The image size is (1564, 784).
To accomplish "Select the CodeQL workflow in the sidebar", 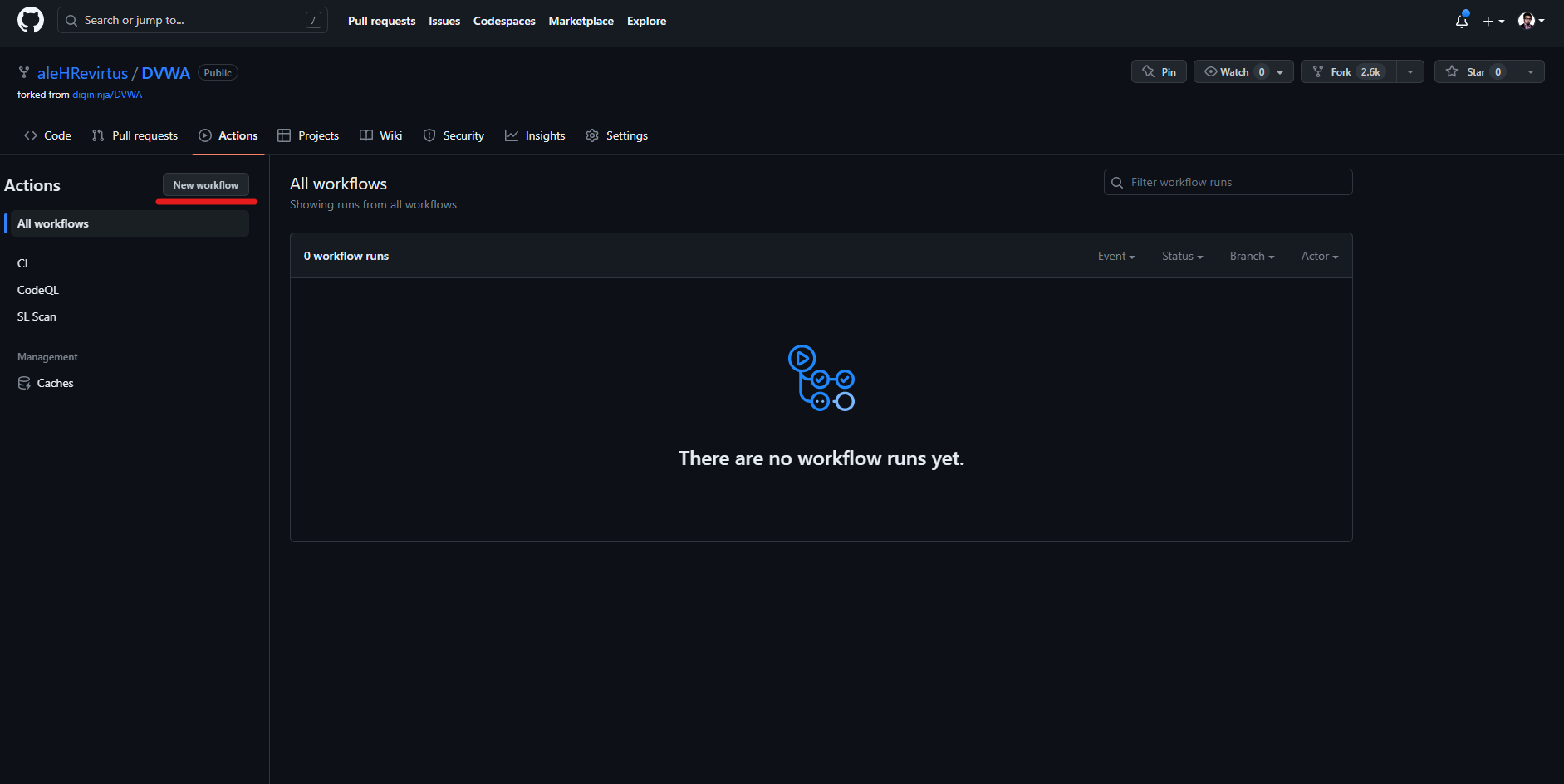I will (x=37, y=289).
